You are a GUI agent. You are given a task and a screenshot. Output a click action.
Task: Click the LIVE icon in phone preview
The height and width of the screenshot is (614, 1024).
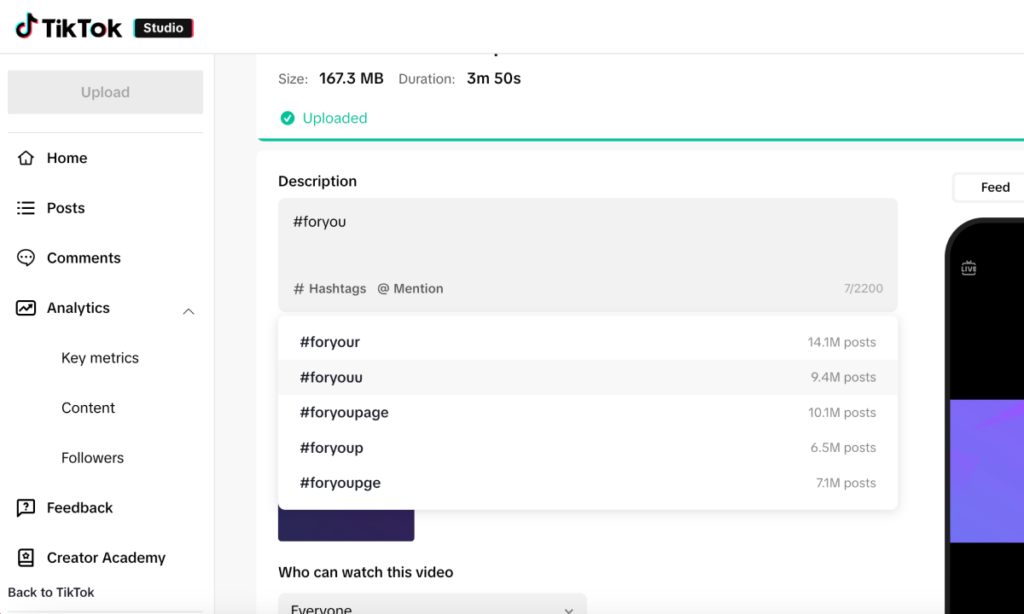coord(968,268)
